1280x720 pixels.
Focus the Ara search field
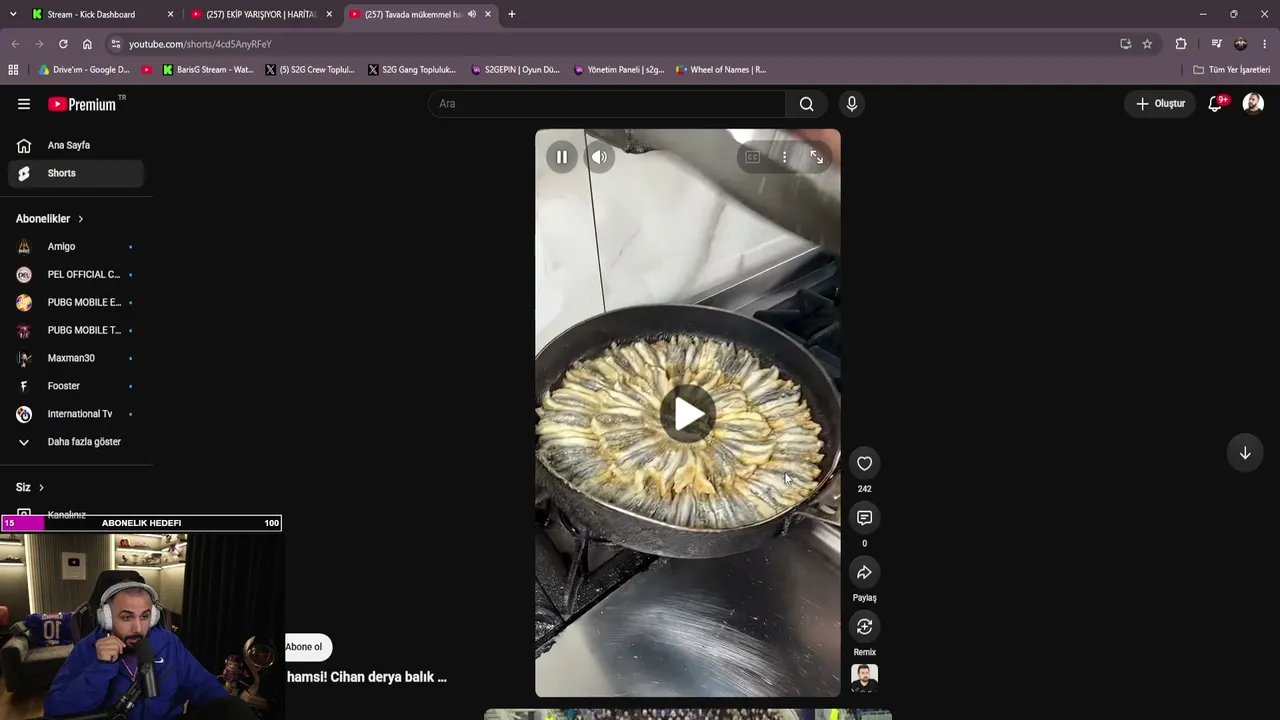(x=608, y=104)
